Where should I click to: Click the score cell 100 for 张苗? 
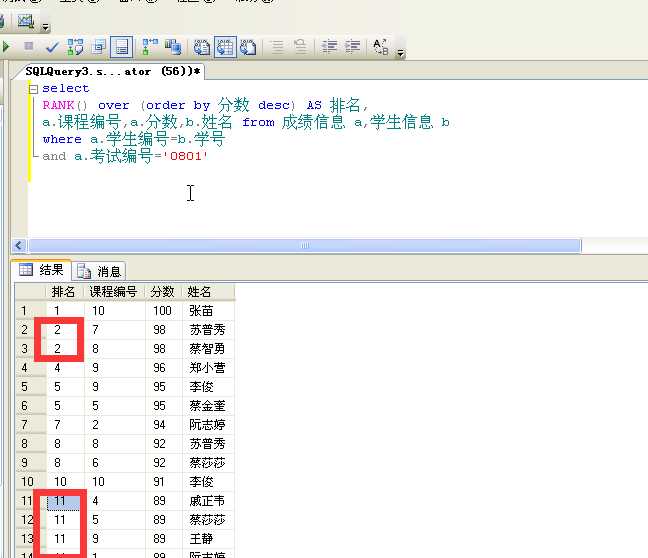[164, 310]
